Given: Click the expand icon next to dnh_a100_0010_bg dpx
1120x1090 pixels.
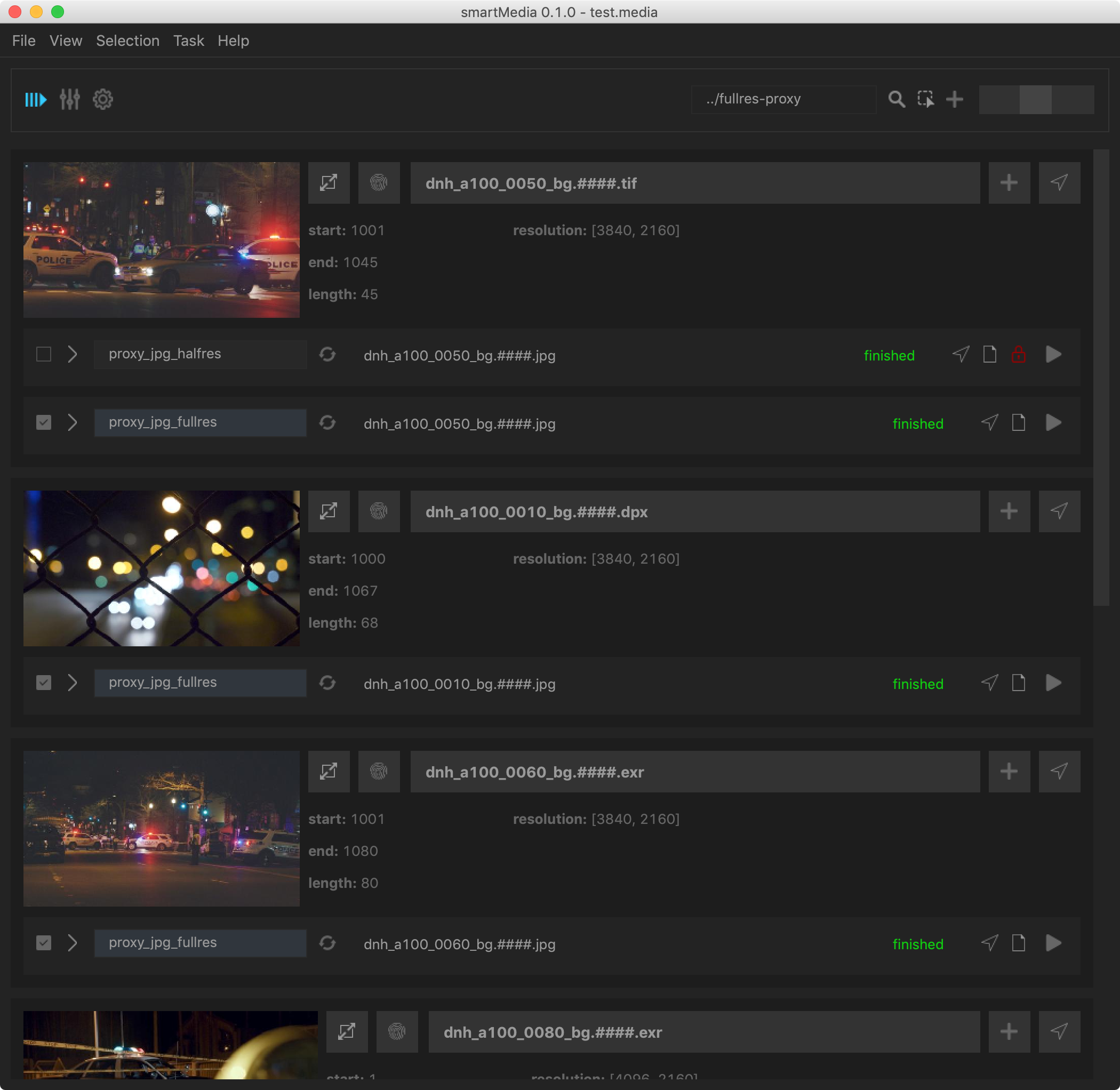Looking at the screenshot, I should pyautogui.click(x=329, y=511).
